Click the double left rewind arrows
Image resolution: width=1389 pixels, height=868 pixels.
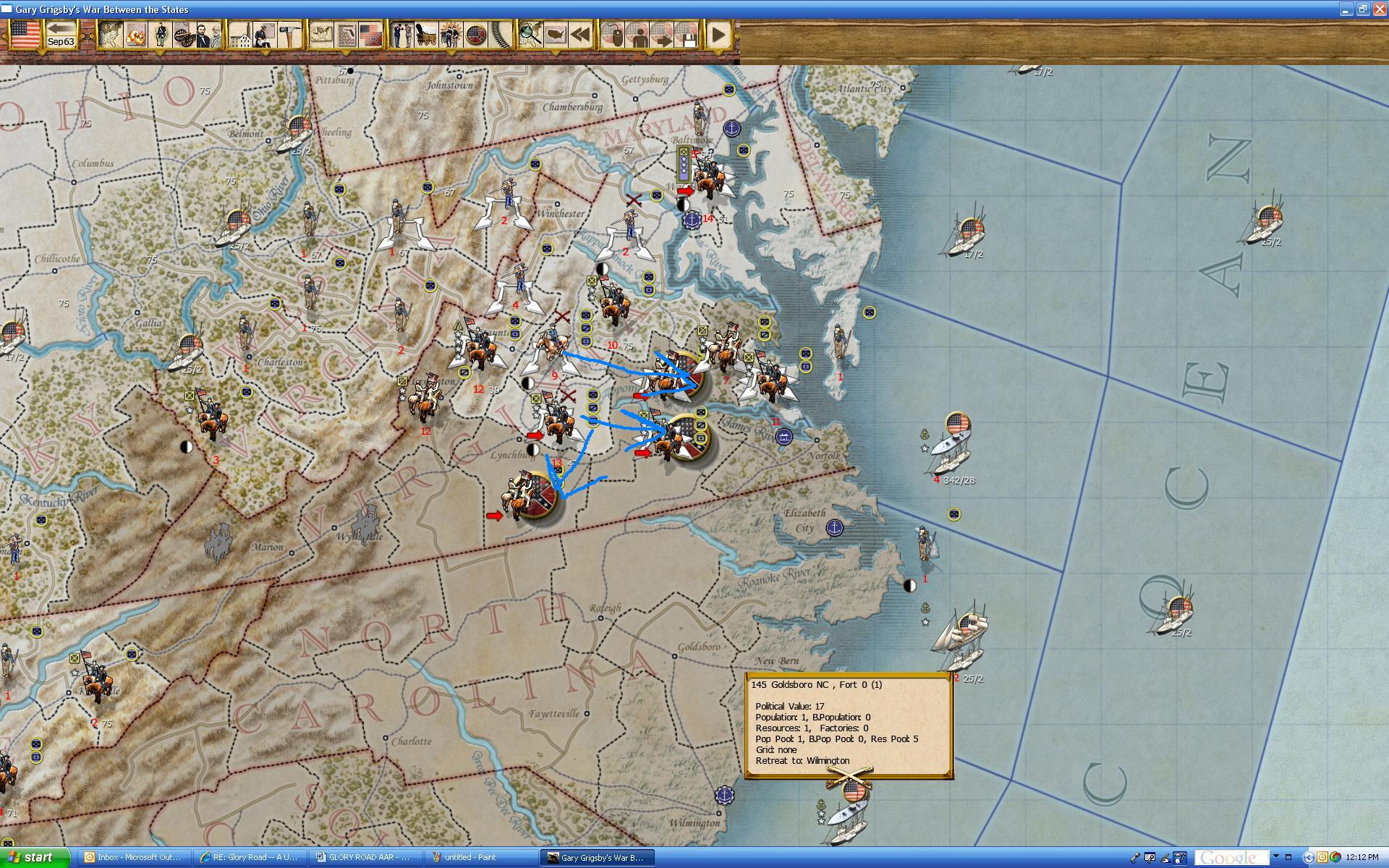pyautogui.click(x=580, y=34)
